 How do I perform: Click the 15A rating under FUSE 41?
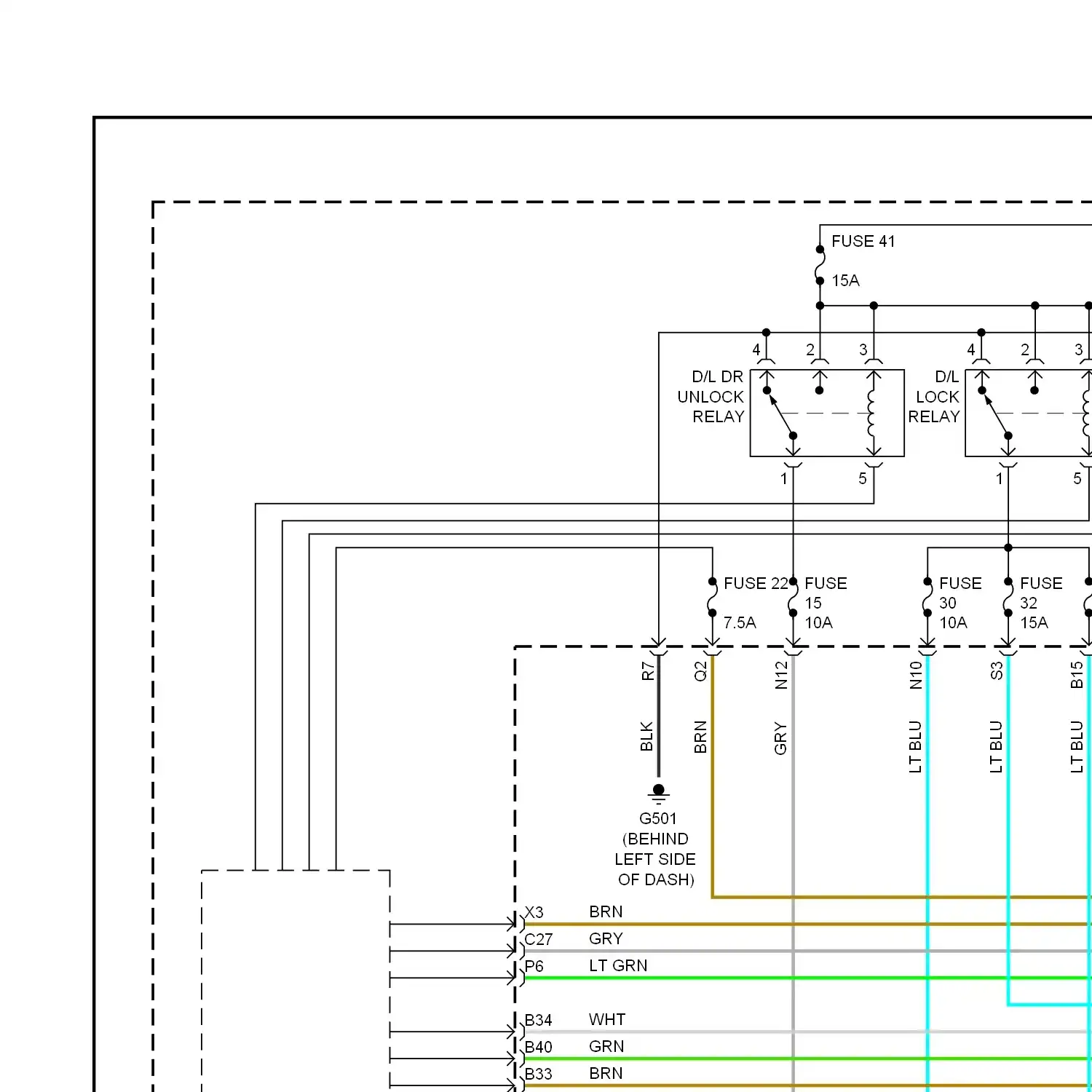pos(846,281)
